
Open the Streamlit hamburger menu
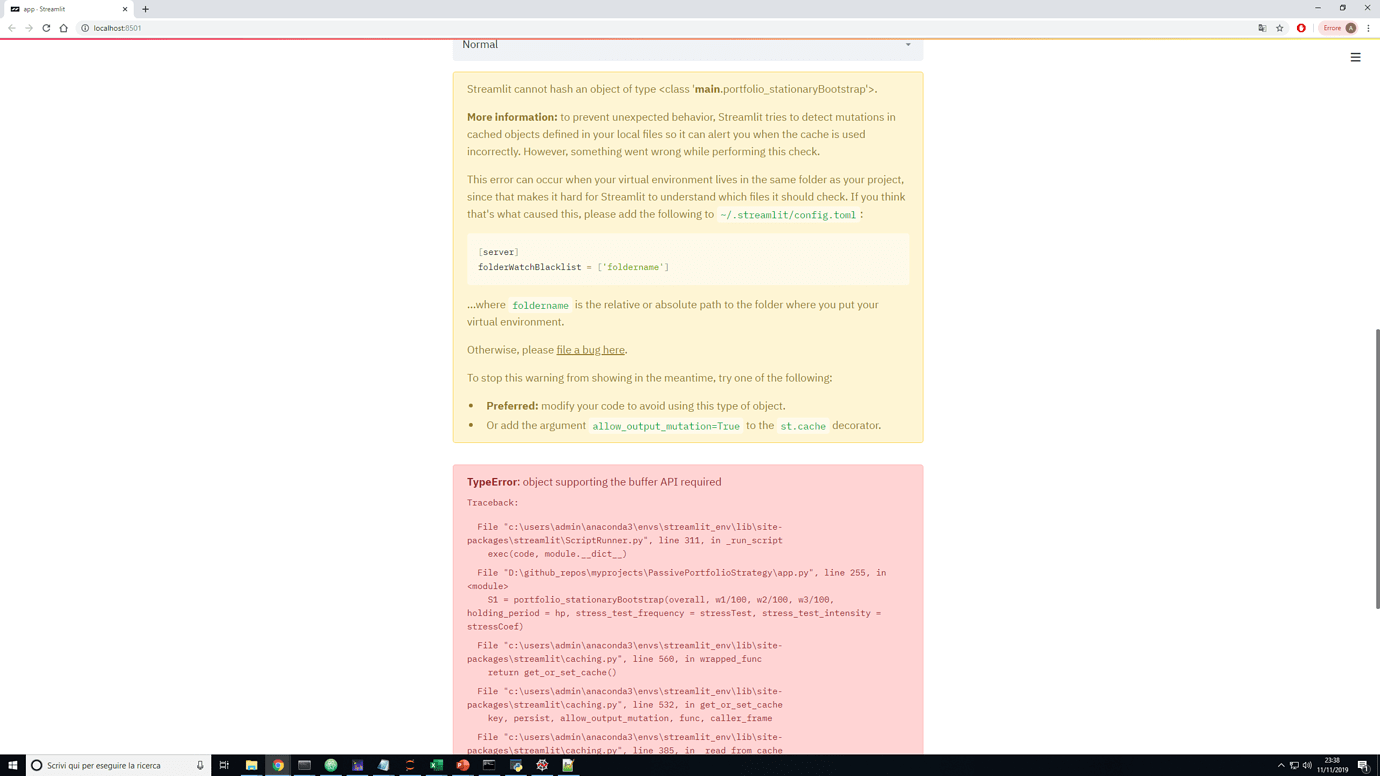(1356, 57)
